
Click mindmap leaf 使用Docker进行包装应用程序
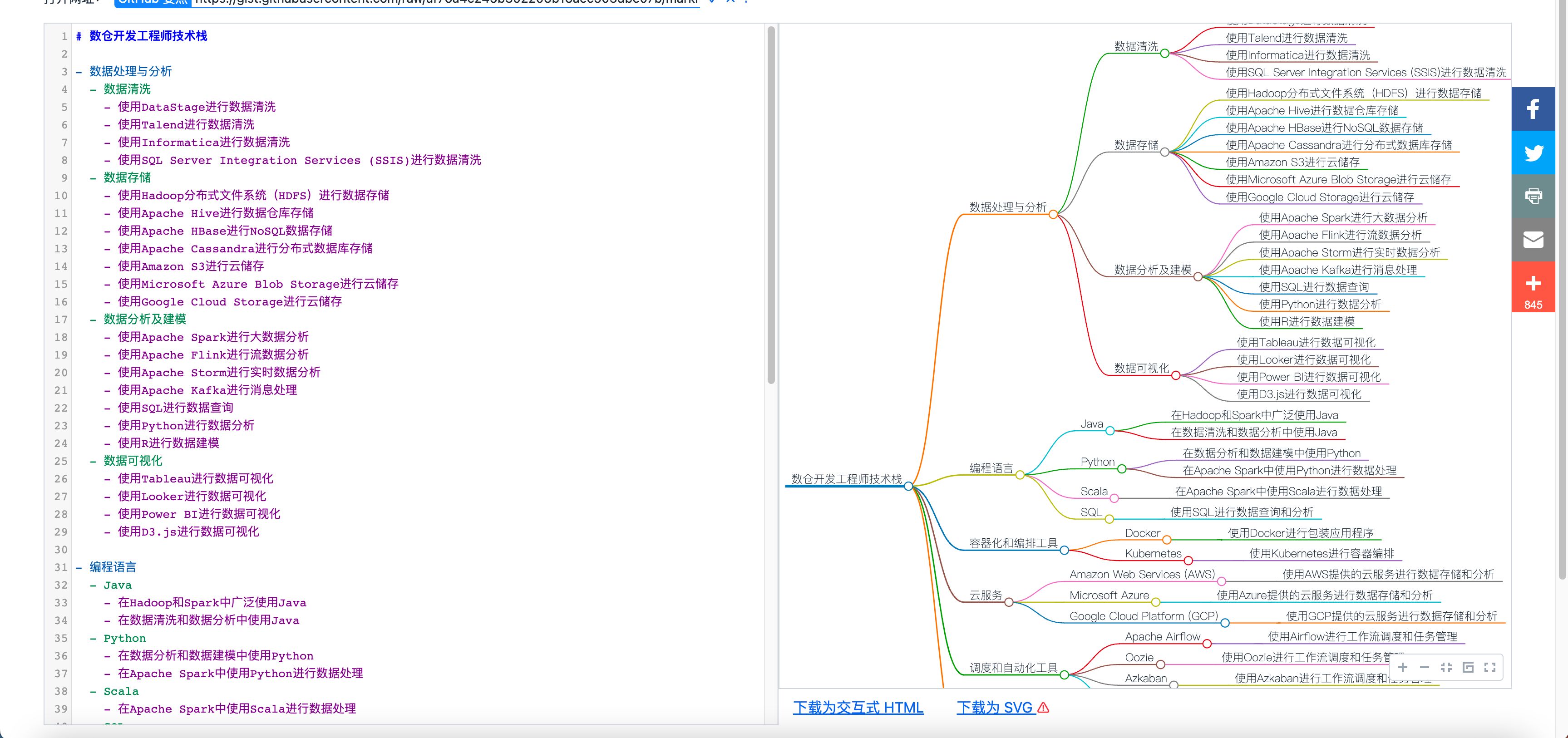click(x=1301, y=533)
